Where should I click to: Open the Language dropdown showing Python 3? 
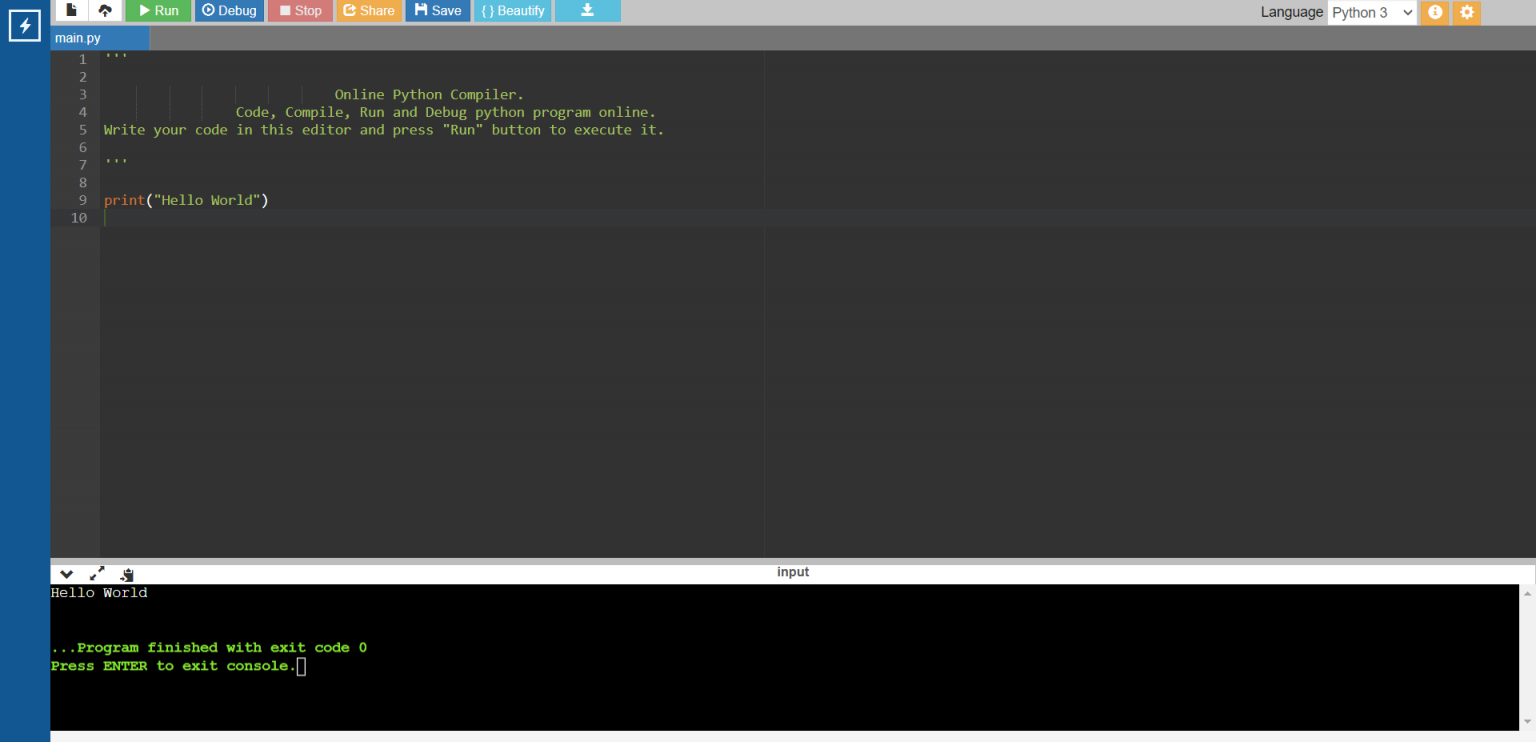[1371, 12]
